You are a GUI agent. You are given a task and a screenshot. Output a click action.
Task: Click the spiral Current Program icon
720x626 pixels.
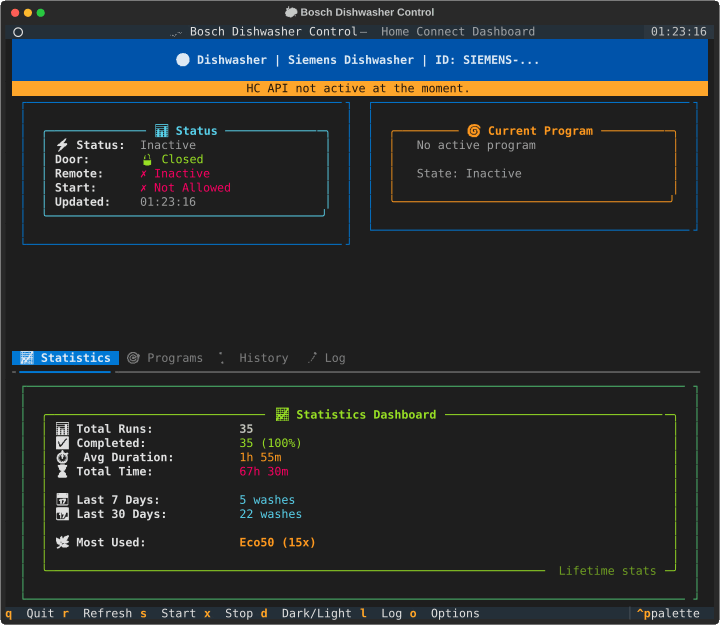474,131
